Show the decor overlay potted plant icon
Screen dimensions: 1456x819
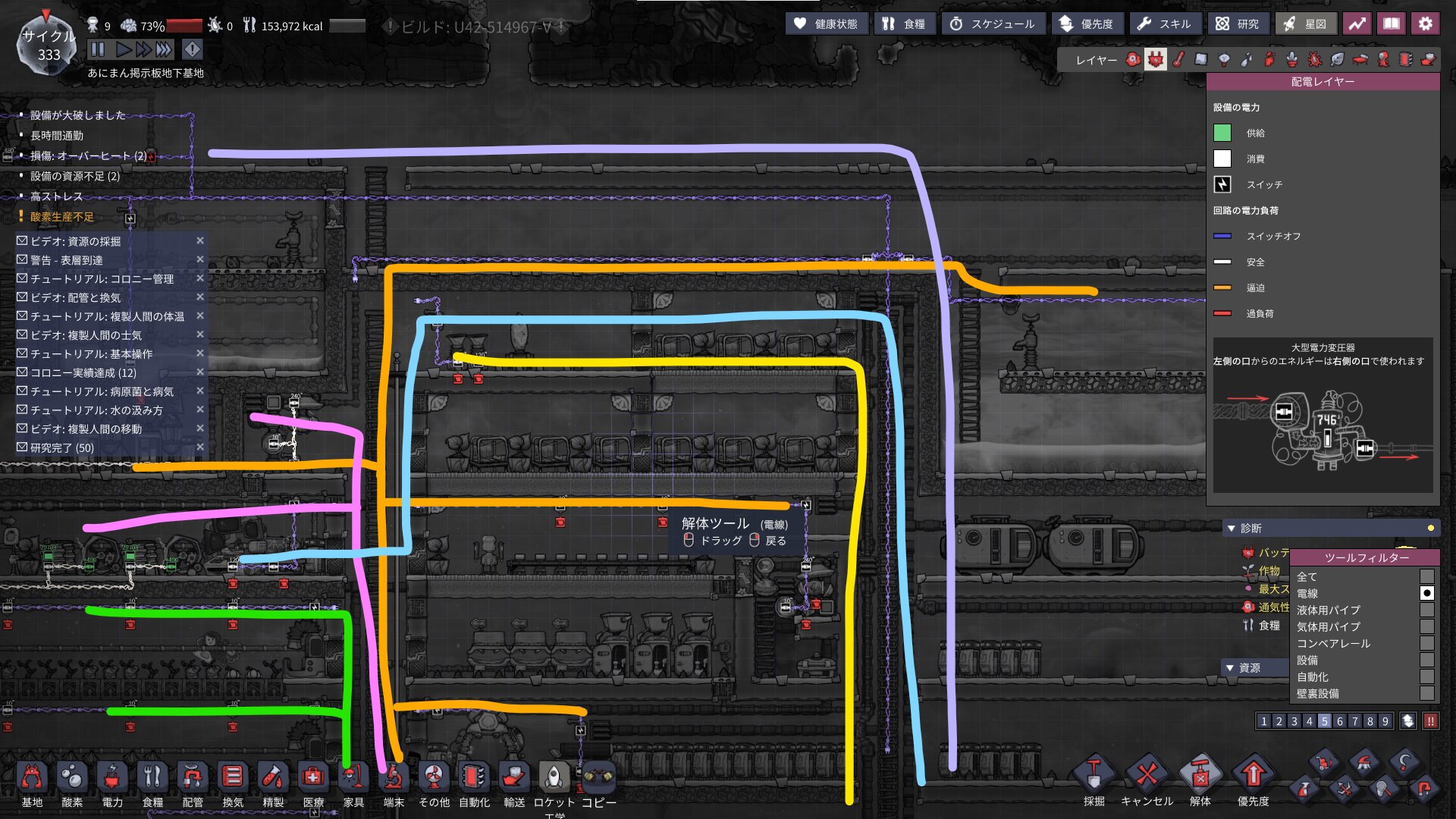click(x=1291, y=59)
